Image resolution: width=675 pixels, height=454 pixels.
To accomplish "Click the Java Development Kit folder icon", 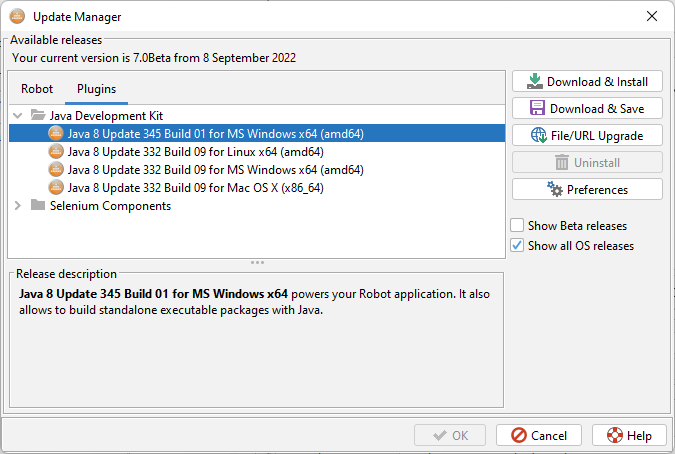I will point(38,116).
